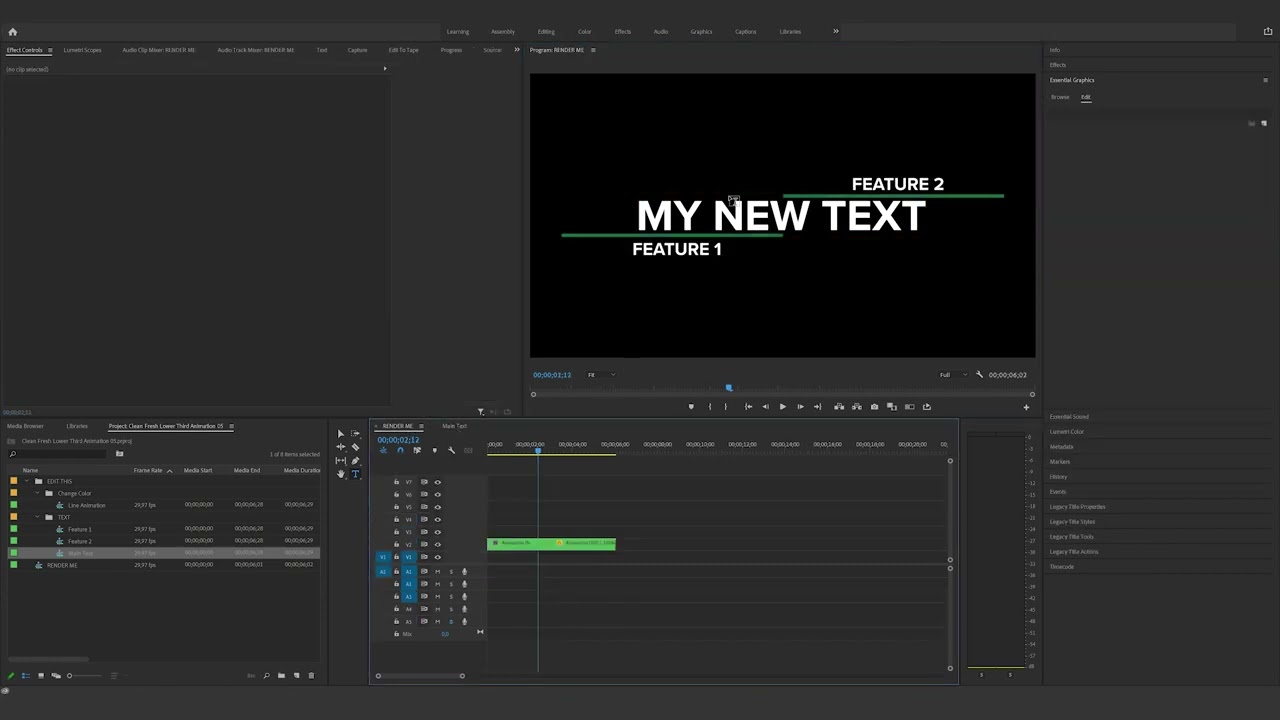Click the delete trash icon in Project panel

tap(311, 676)
